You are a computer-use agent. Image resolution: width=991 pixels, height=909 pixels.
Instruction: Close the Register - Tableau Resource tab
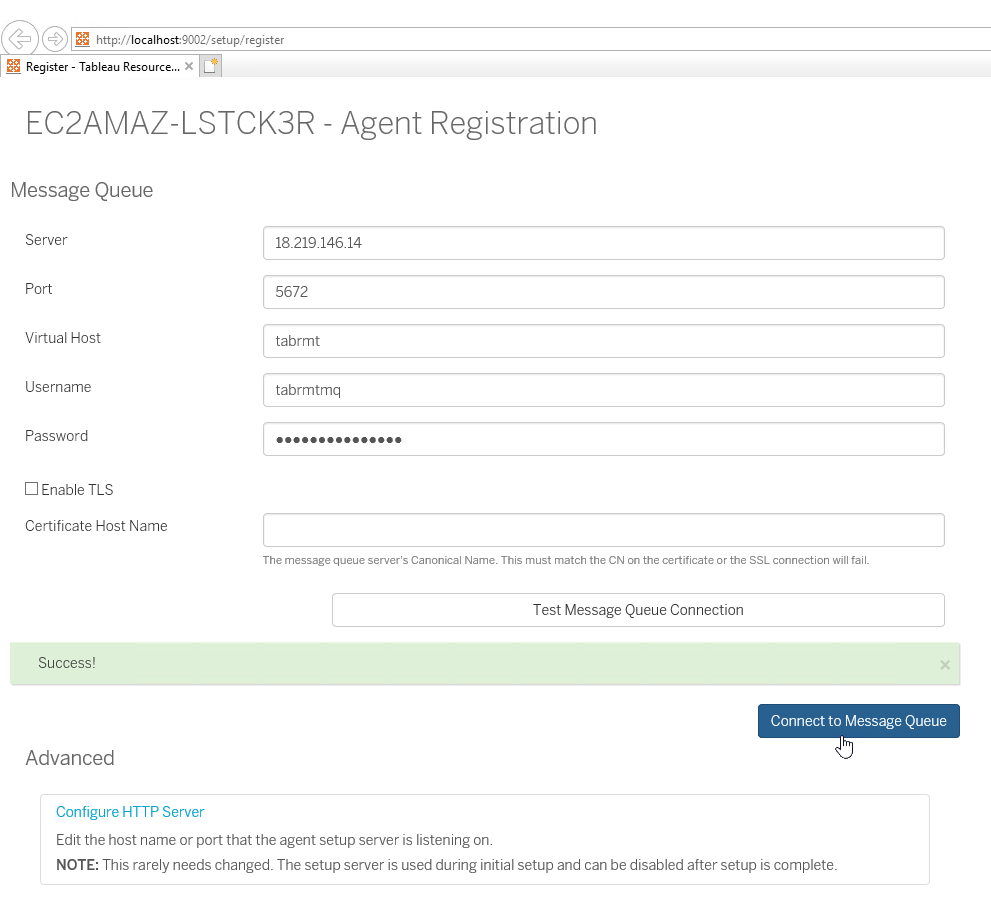189,66
